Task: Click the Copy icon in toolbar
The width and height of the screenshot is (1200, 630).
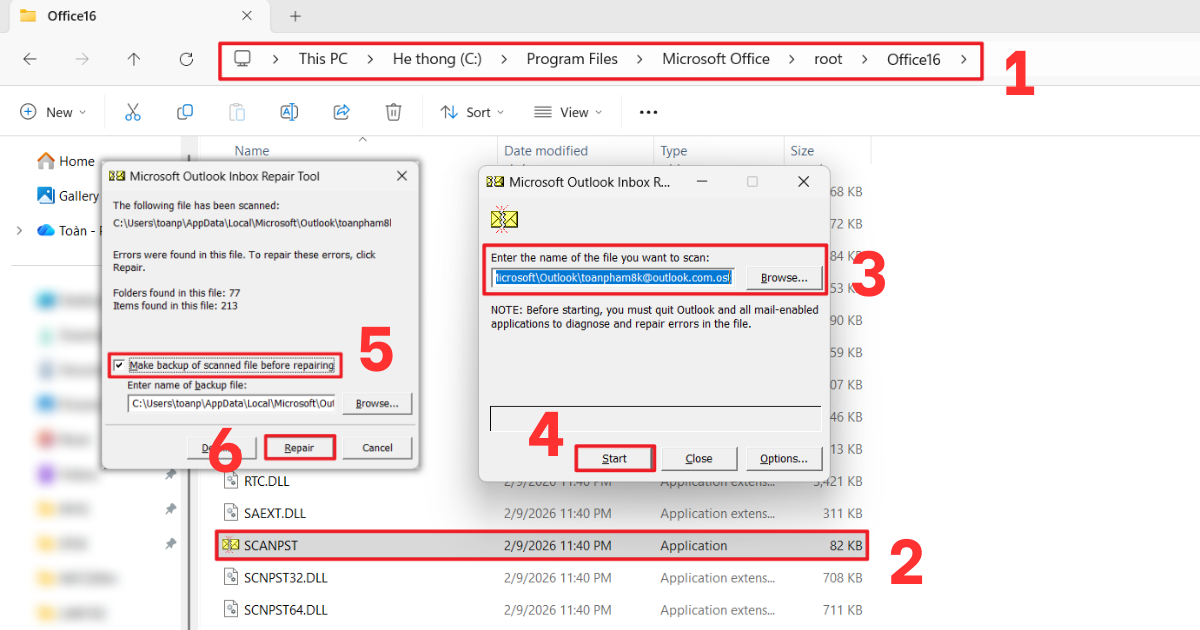Action: click(x=184, y=112)
